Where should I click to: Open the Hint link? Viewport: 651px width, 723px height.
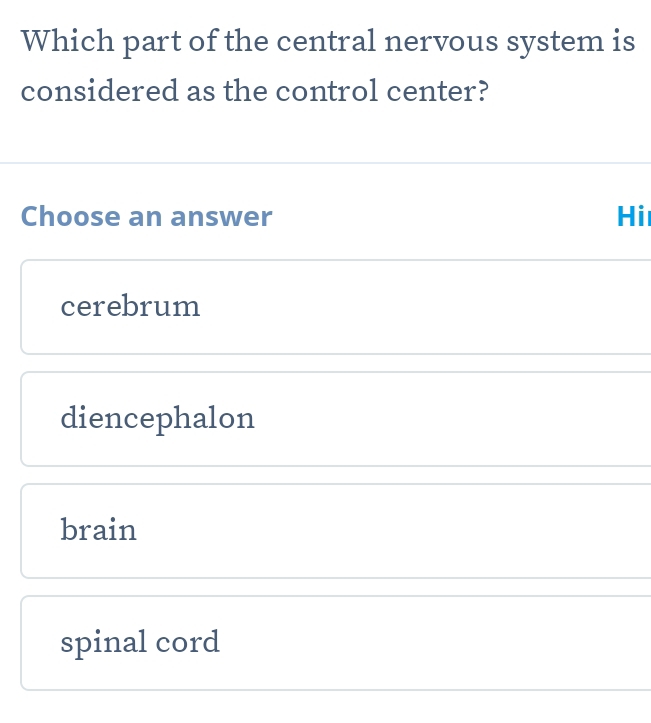[x=633, y=216]
